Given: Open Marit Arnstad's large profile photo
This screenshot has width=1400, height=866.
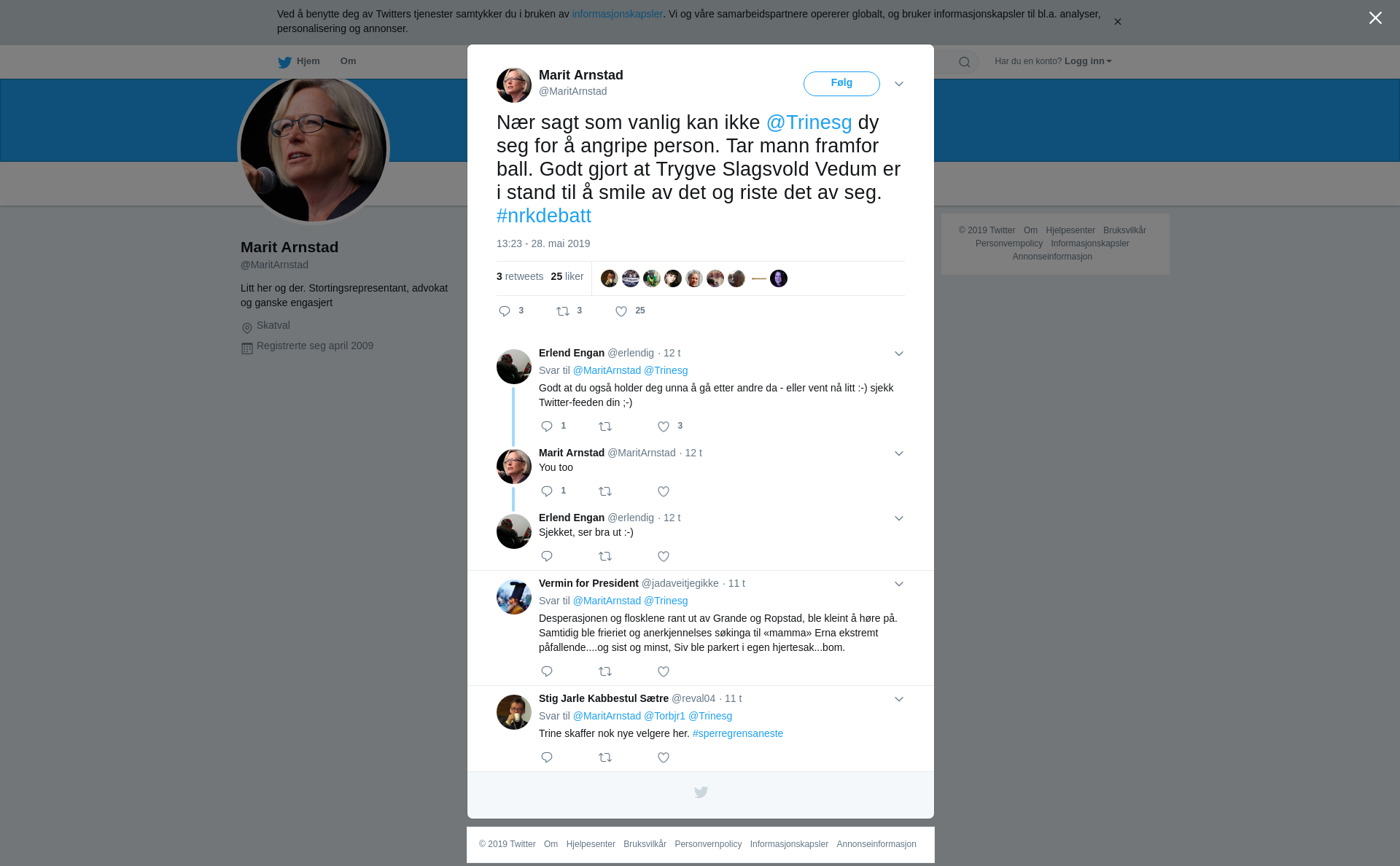Looking at the screenshot, I should tap(314, 149).
